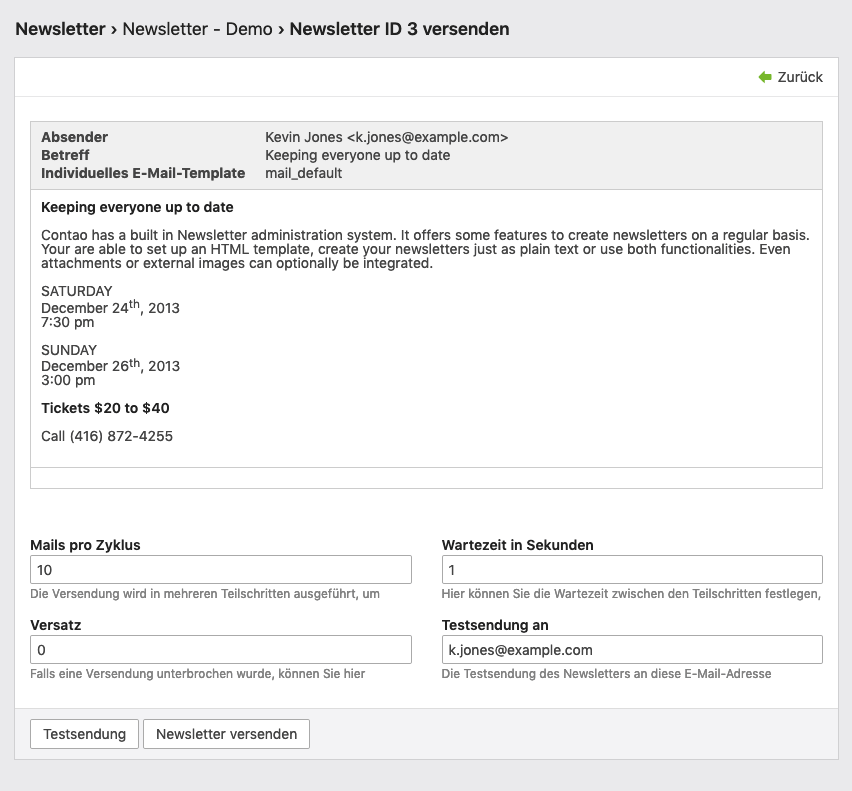Click December 26th, 2013 date text
The height and width of the screenshot is (791, 852).
(x=110, y=365)
